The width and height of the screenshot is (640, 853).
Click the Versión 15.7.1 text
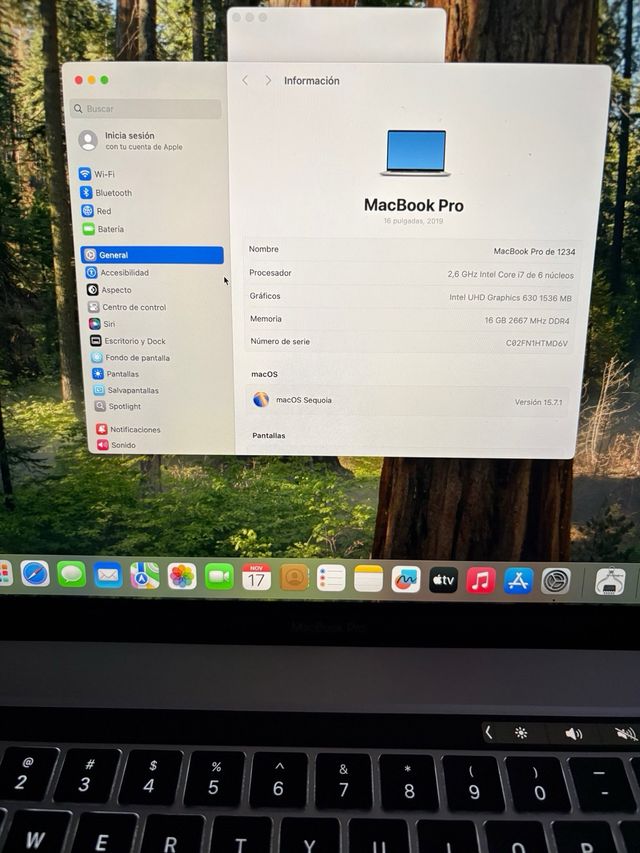coord(538,403)
